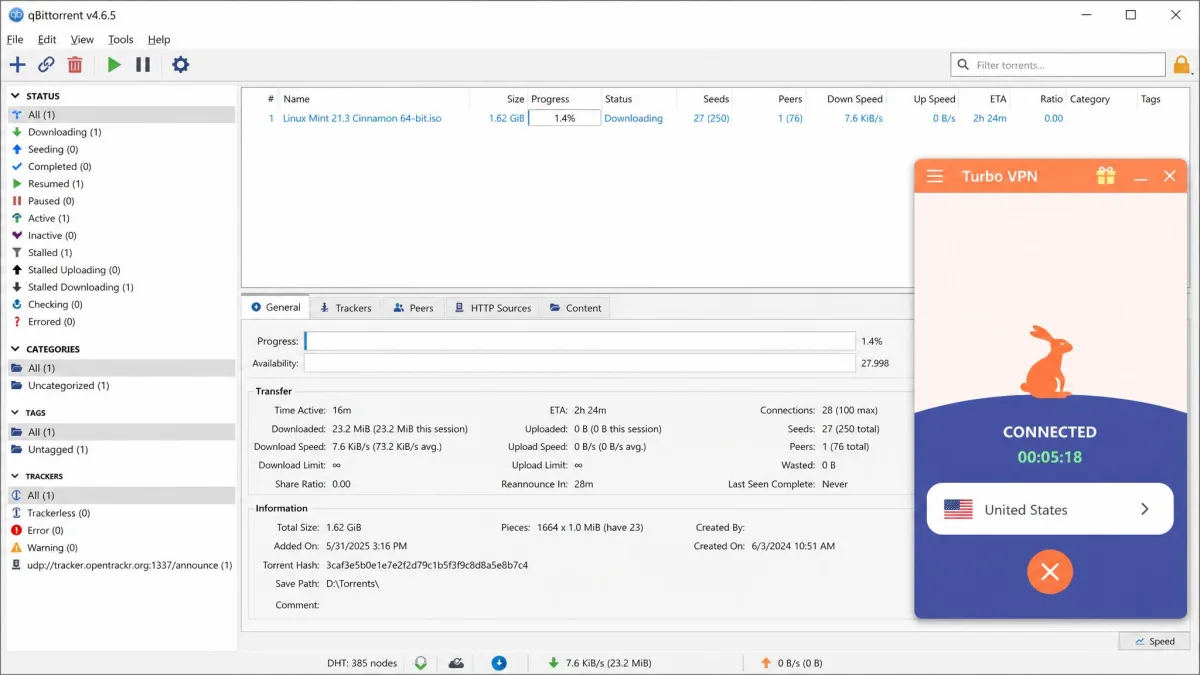Switch to the Trackers tab
1200x675 pixels.
[x=345, y=308]
